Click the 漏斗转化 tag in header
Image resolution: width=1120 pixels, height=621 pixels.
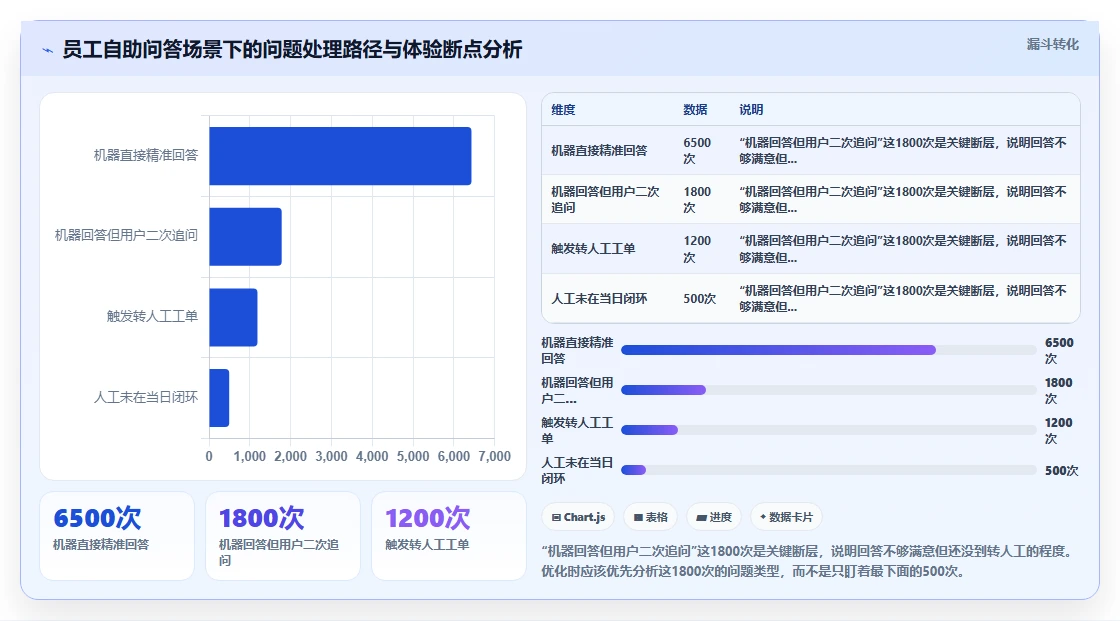(x=1052, y=44)
